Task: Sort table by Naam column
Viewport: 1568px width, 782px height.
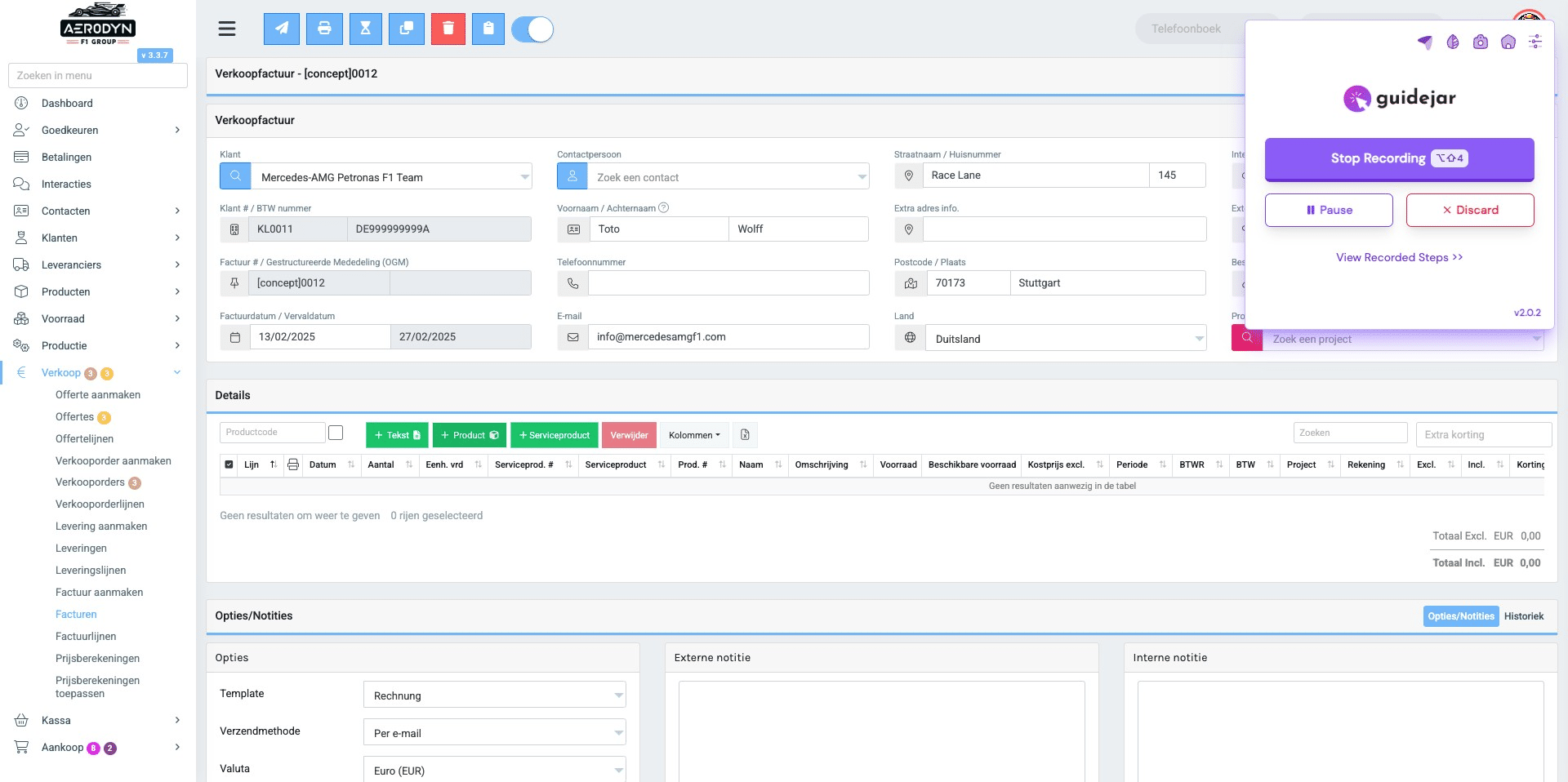Action: coord(760,464)
